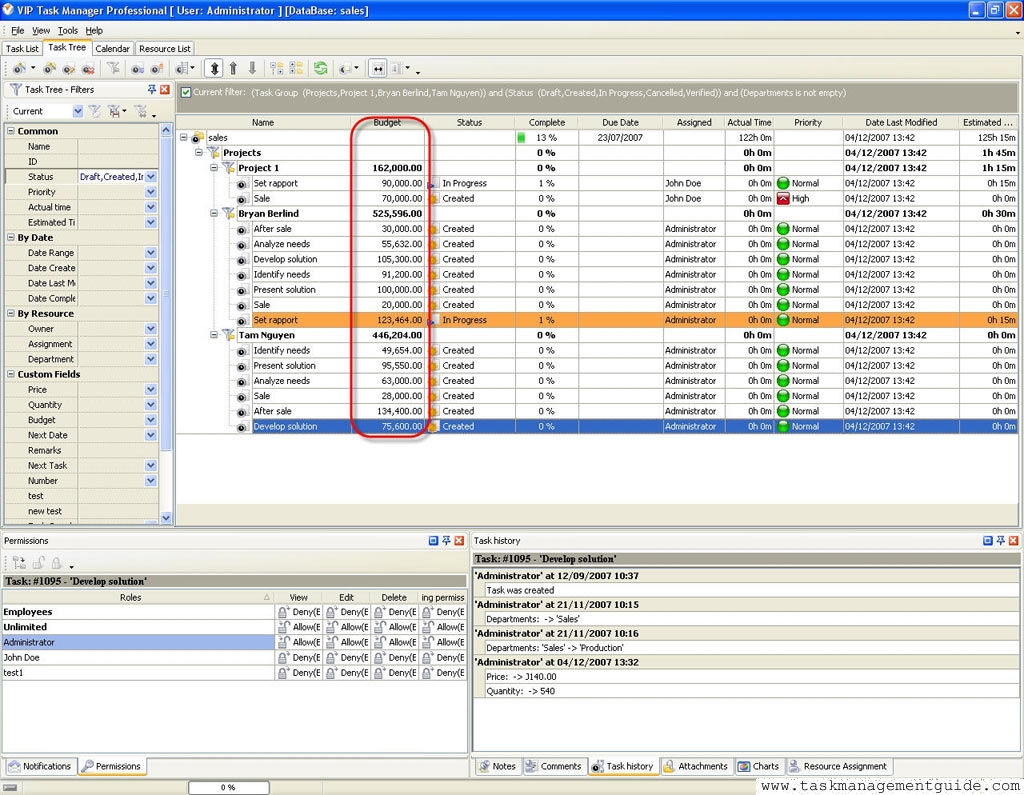Collapse the Tam Nguyen task group
The image size is (1024, 795).
pyautogui.click(x=214, y=335)
